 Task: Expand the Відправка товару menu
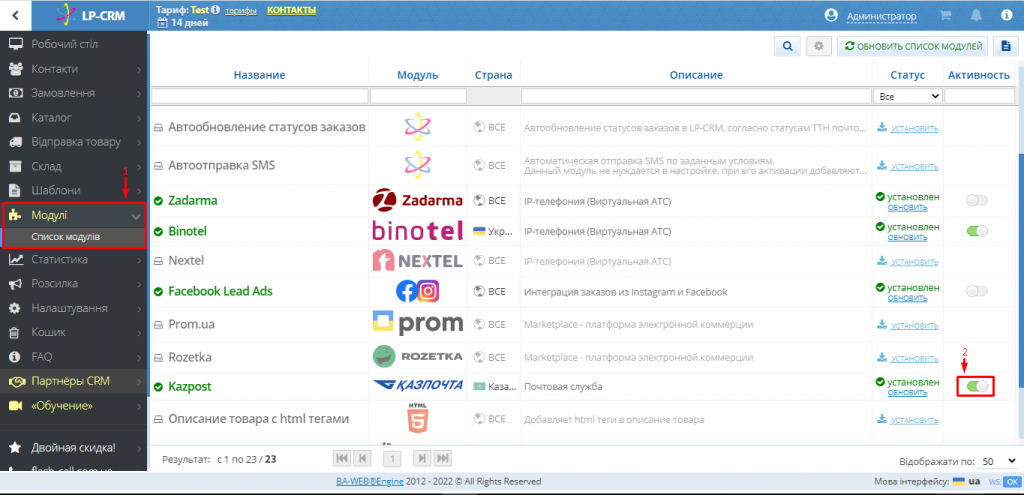[74, 142]
